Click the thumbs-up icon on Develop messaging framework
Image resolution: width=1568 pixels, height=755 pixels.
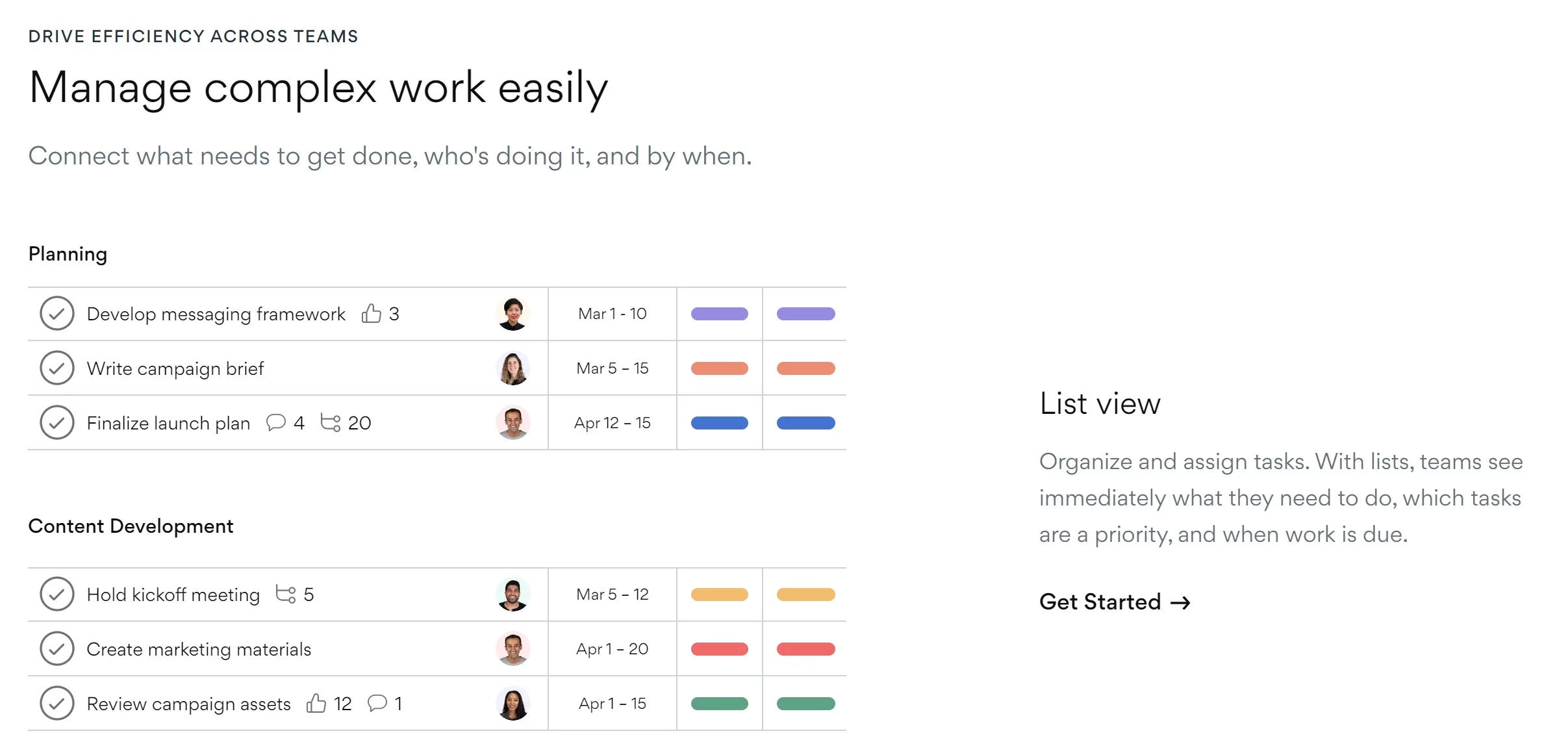tap(372, 314)
